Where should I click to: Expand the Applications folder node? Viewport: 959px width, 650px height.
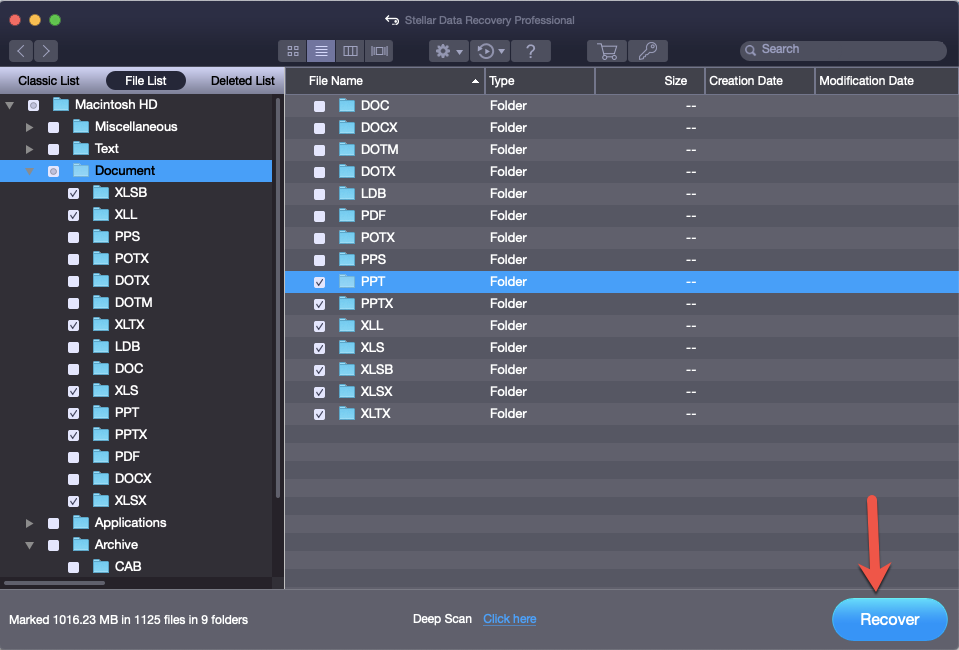pos(30,523)
